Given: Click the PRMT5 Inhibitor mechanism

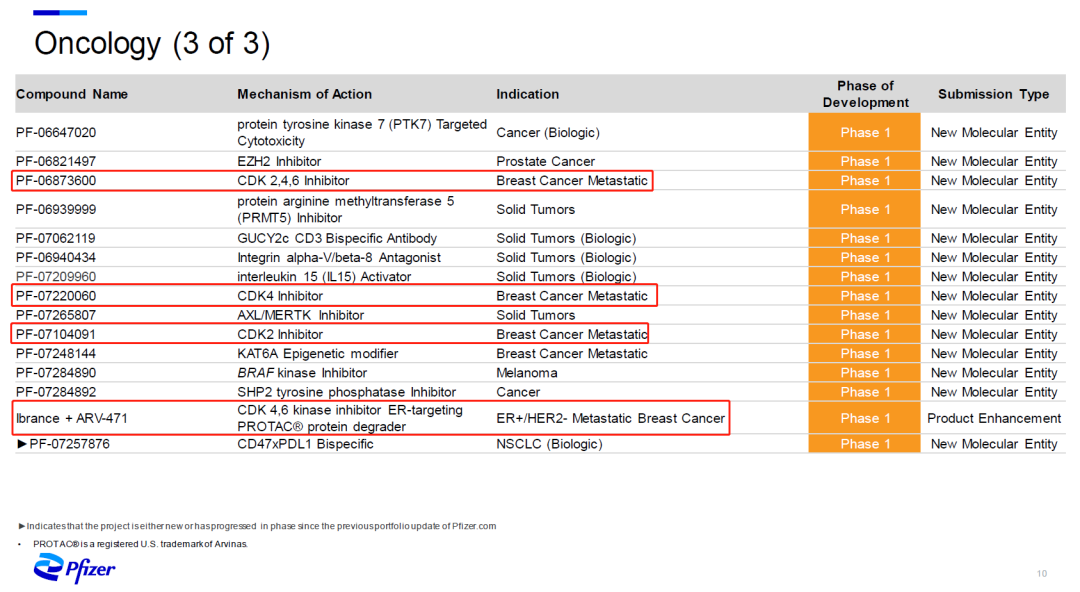Looking at the screenshot, I should click(x=346, y=210).
